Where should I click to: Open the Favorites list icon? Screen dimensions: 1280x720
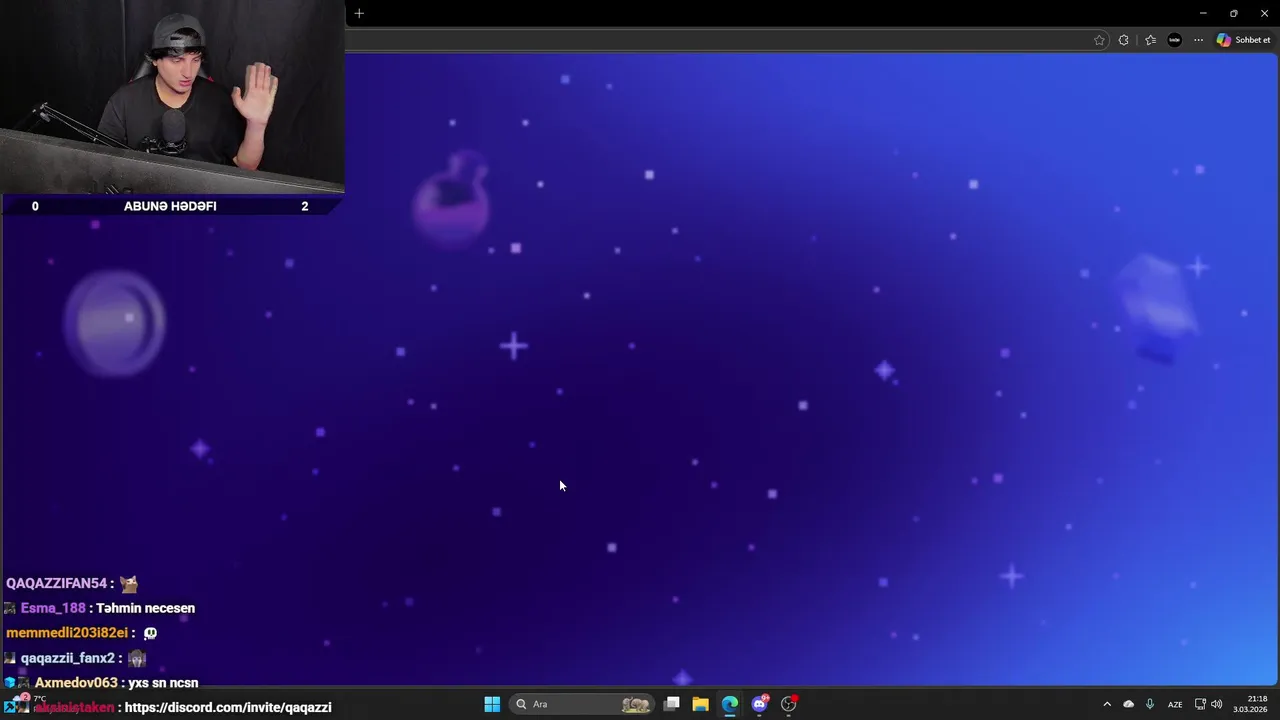click(x=1150, y=40)
